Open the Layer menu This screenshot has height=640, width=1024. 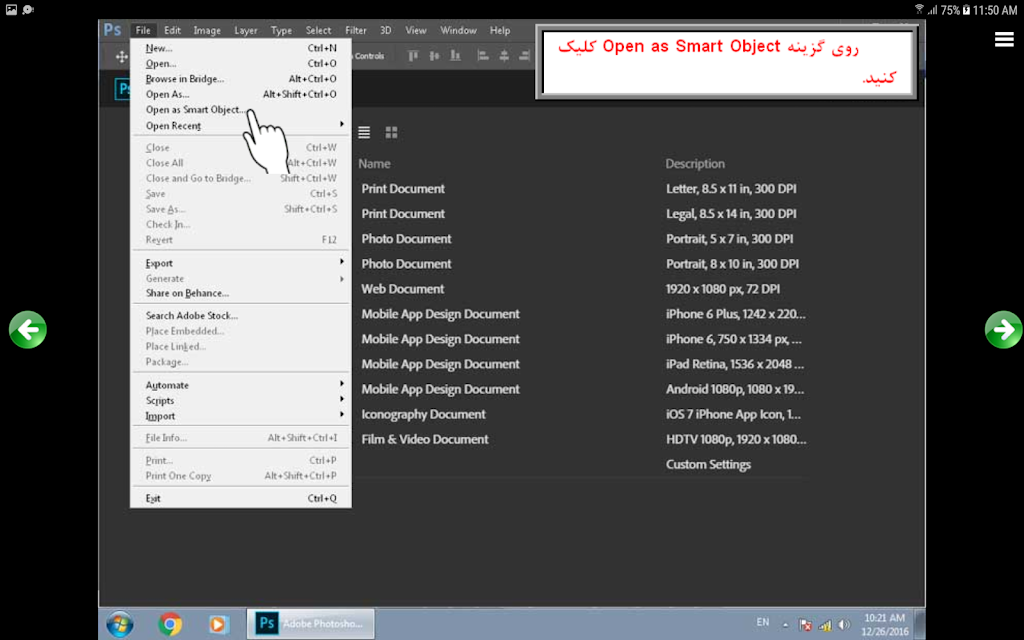[246, 30]
